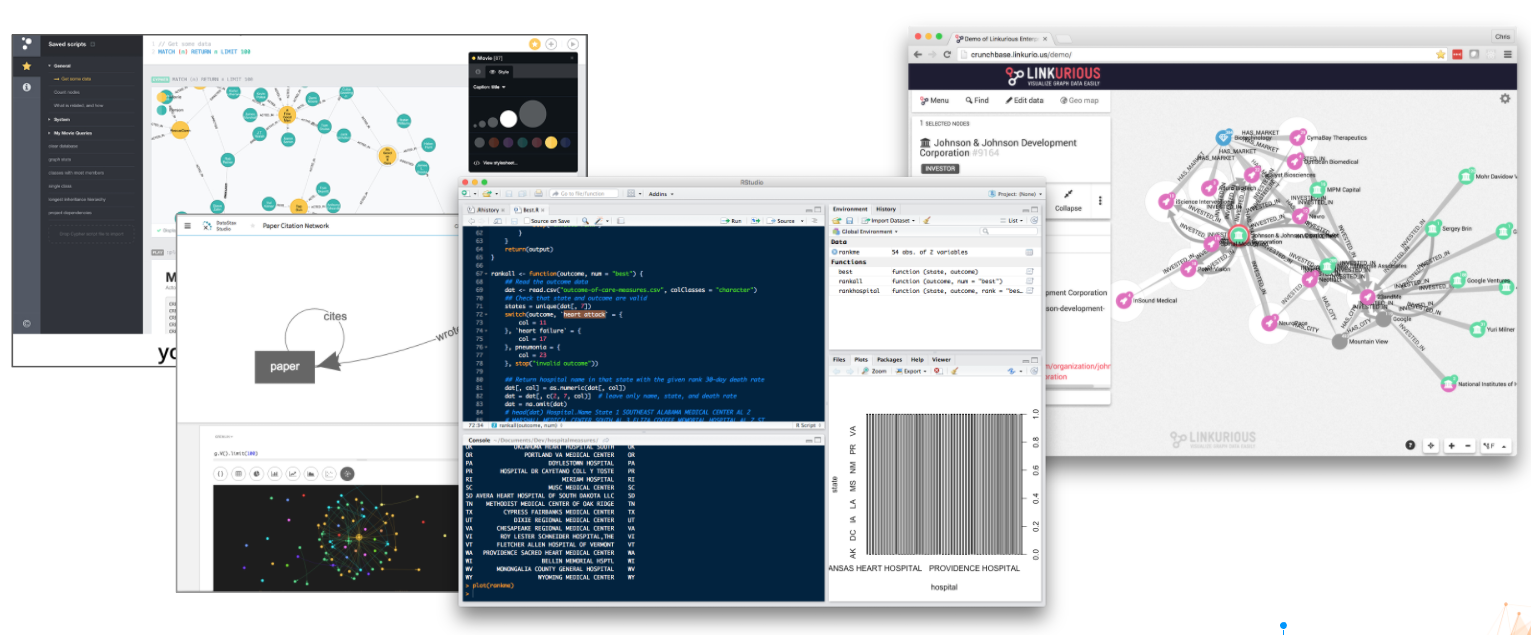
Task: Click the crunchbase.linkurio.us address bar
Action: point(1190,54)
